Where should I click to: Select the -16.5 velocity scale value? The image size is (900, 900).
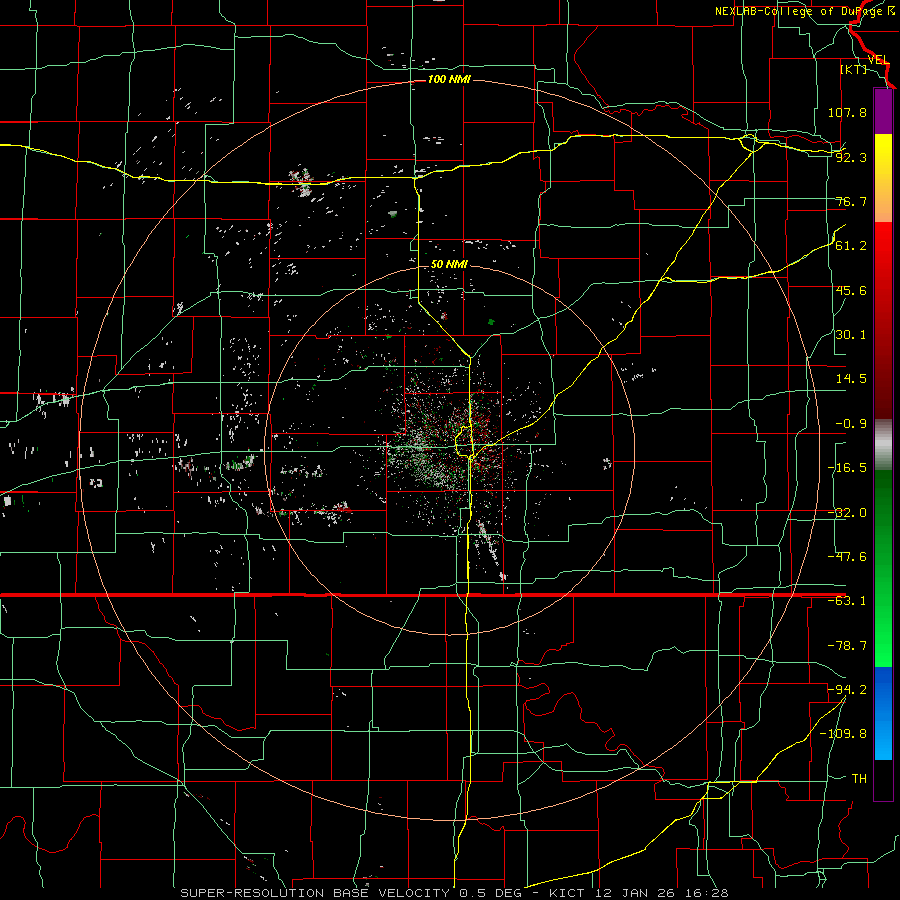click(x=847, y=468)
